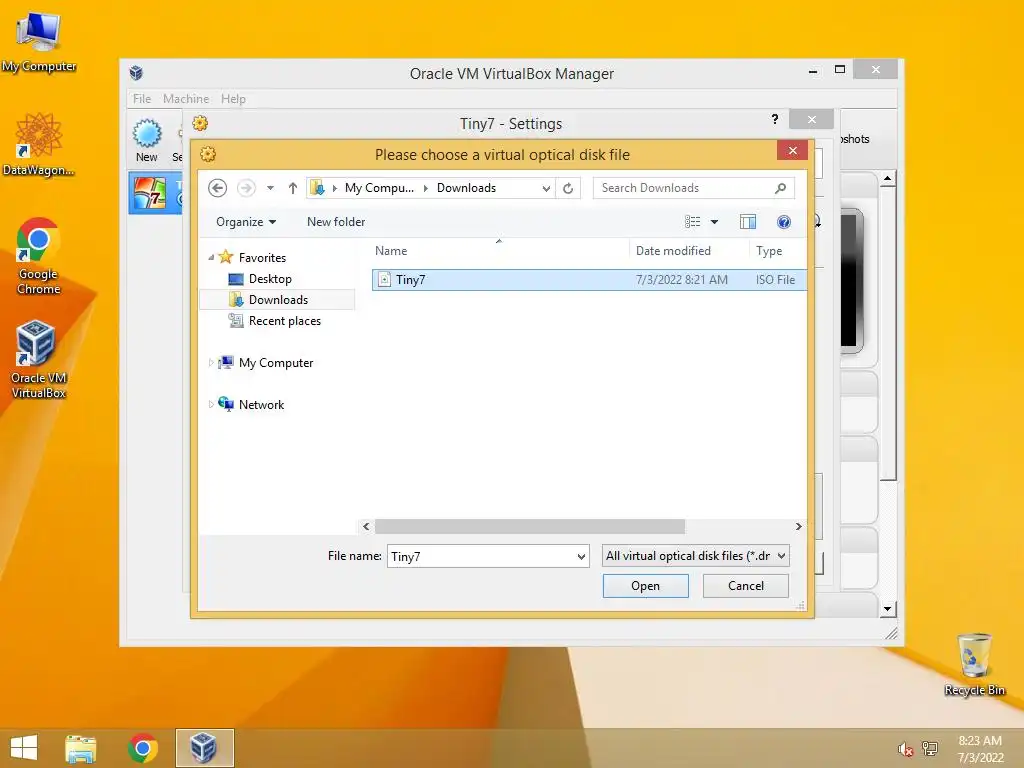Click the Windows Start button

[x=24, y=748]
